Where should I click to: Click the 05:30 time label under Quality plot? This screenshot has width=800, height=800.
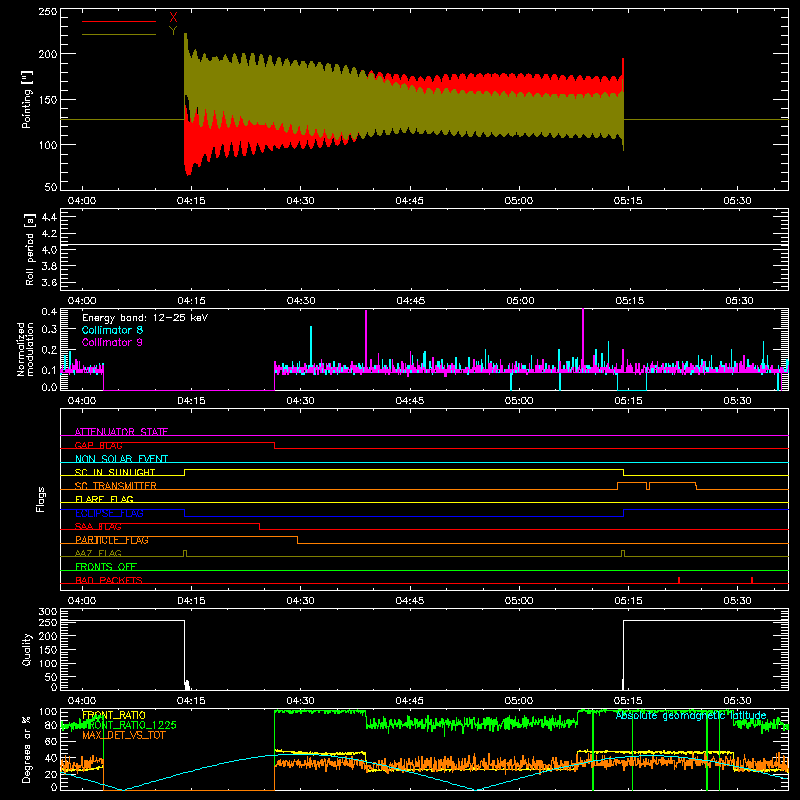(737, 701)
